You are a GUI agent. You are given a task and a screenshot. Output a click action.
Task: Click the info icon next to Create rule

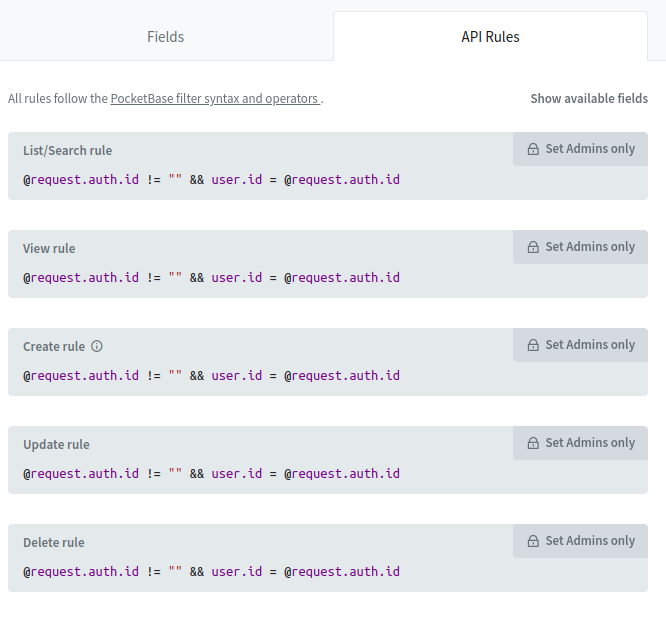(x=97, y=346)
